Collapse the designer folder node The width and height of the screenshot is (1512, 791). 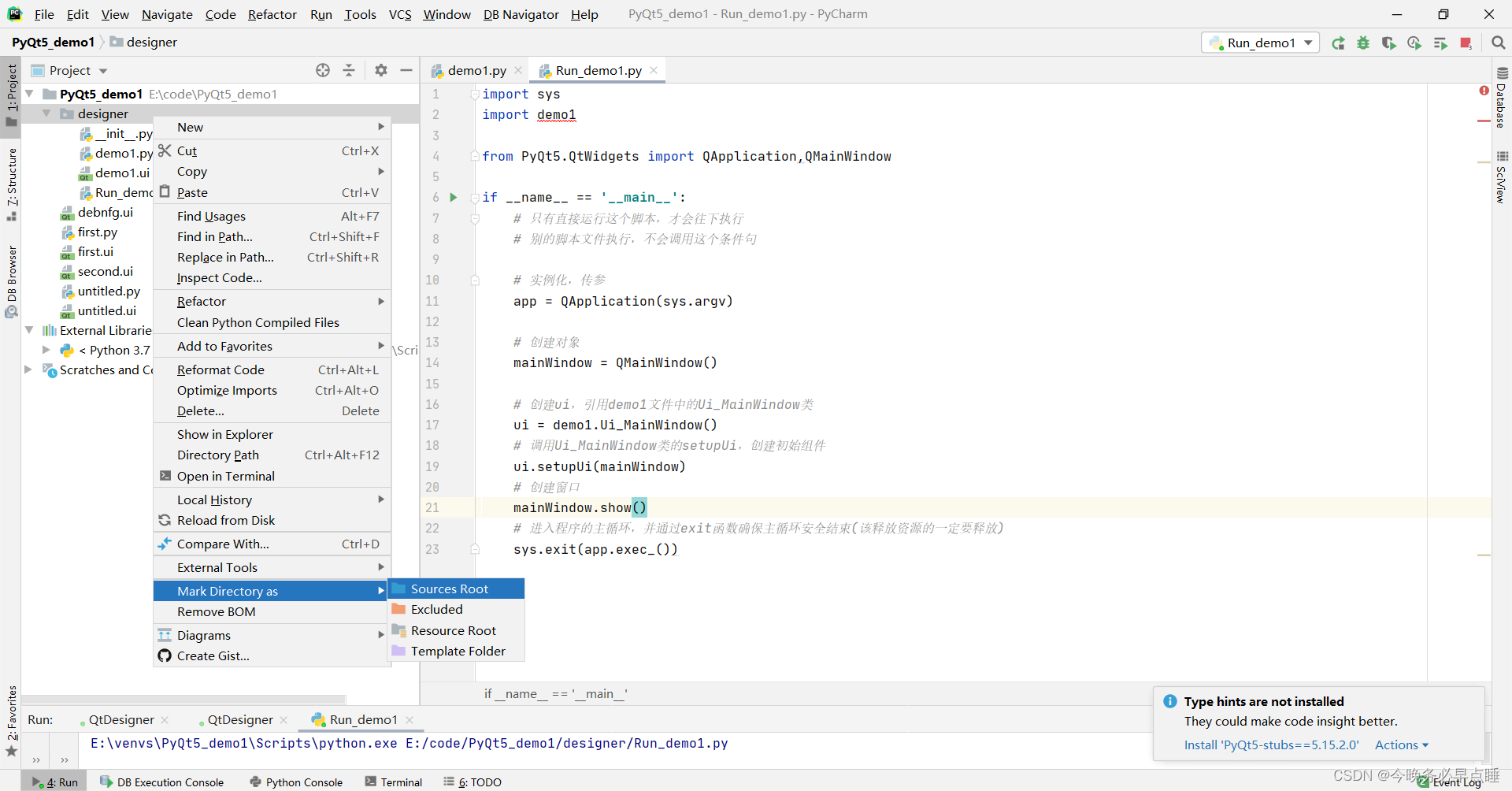point(46,113)
